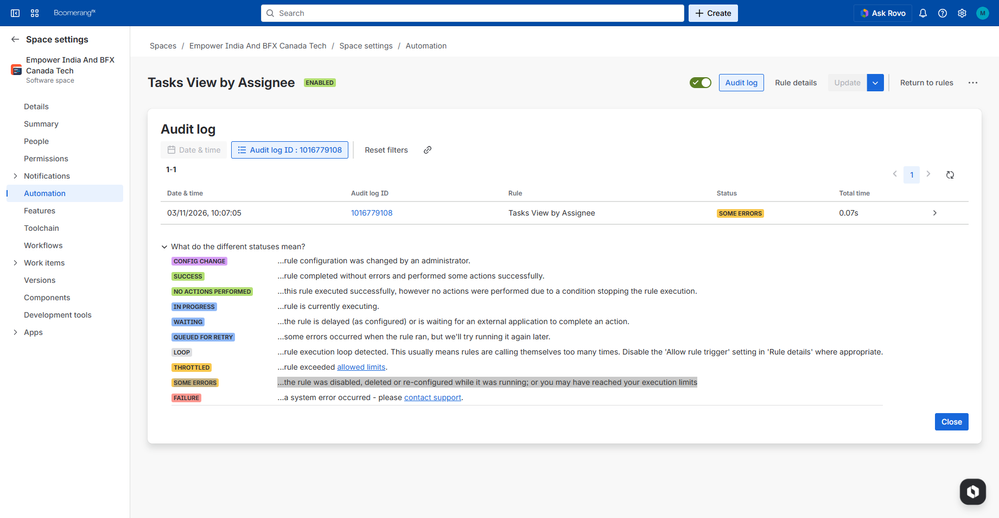Click the CONFIG CHANGE status label
999x518 pixels.
(x=199, y=261)
